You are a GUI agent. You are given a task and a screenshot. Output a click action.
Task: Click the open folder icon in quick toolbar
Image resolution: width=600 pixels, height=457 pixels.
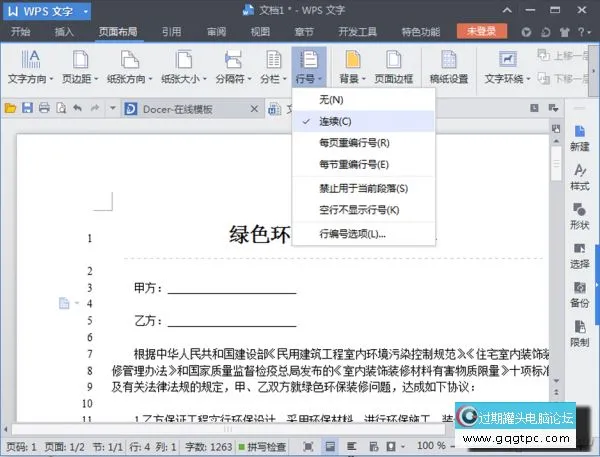(x=10, y=108)
